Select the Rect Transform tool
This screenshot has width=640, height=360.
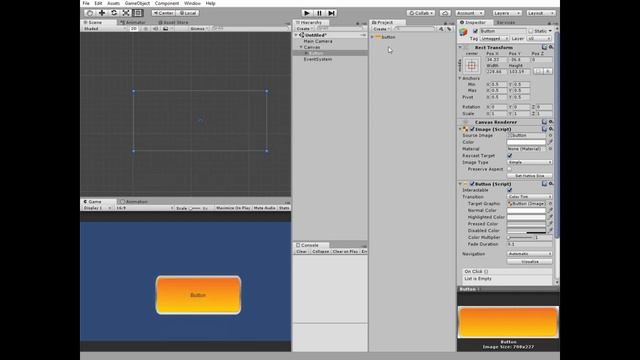[x=138, y=13]
